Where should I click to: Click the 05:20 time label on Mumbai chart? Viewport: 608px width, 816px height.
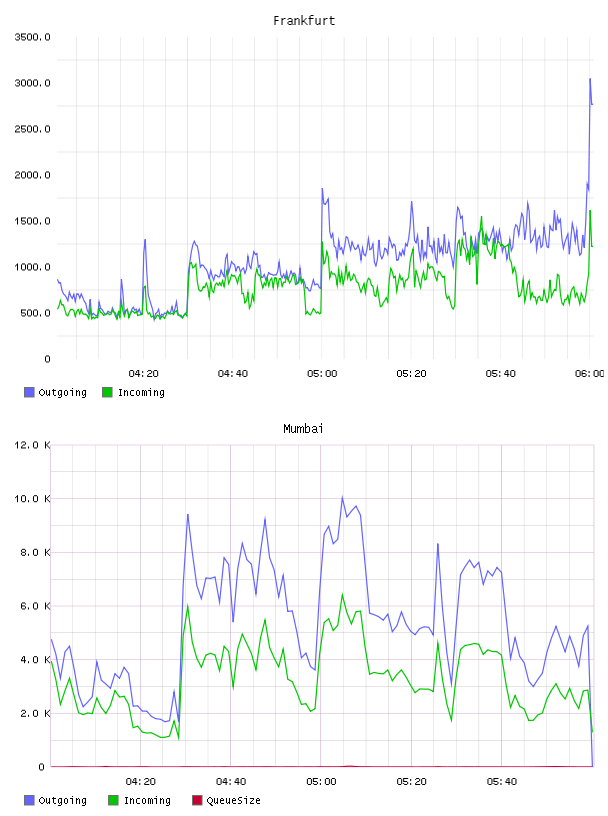pyautogui.click(x=411, y=782)
